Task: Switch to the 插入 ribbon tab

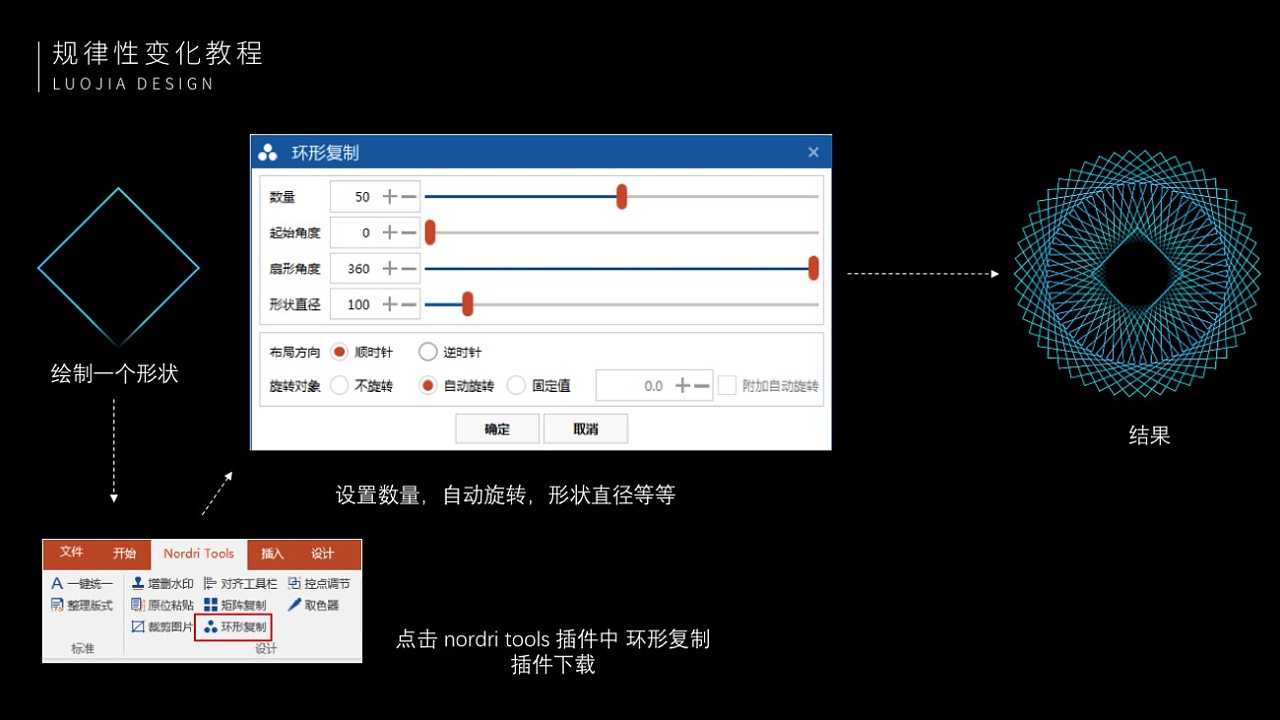Action: point(272,553)
